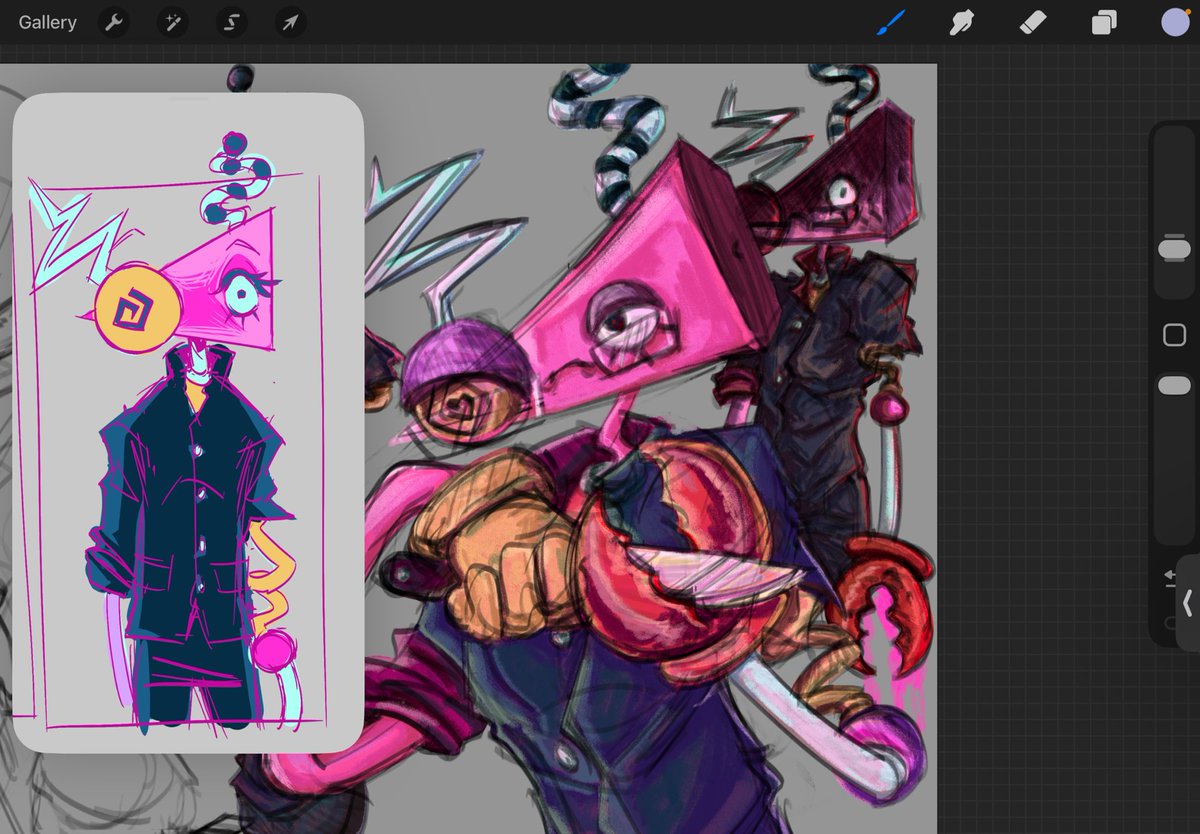Switch to the Smudge tool
Viewport: 1200px width, 834px height.
pos(961,22)
